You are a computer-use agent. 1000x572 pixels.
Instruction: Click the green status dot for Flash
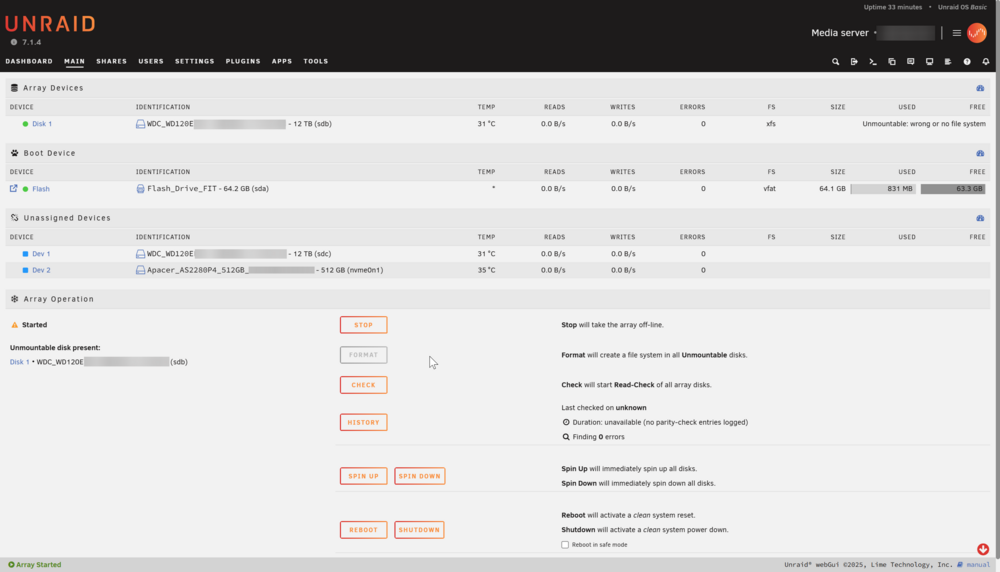point(26,189)
